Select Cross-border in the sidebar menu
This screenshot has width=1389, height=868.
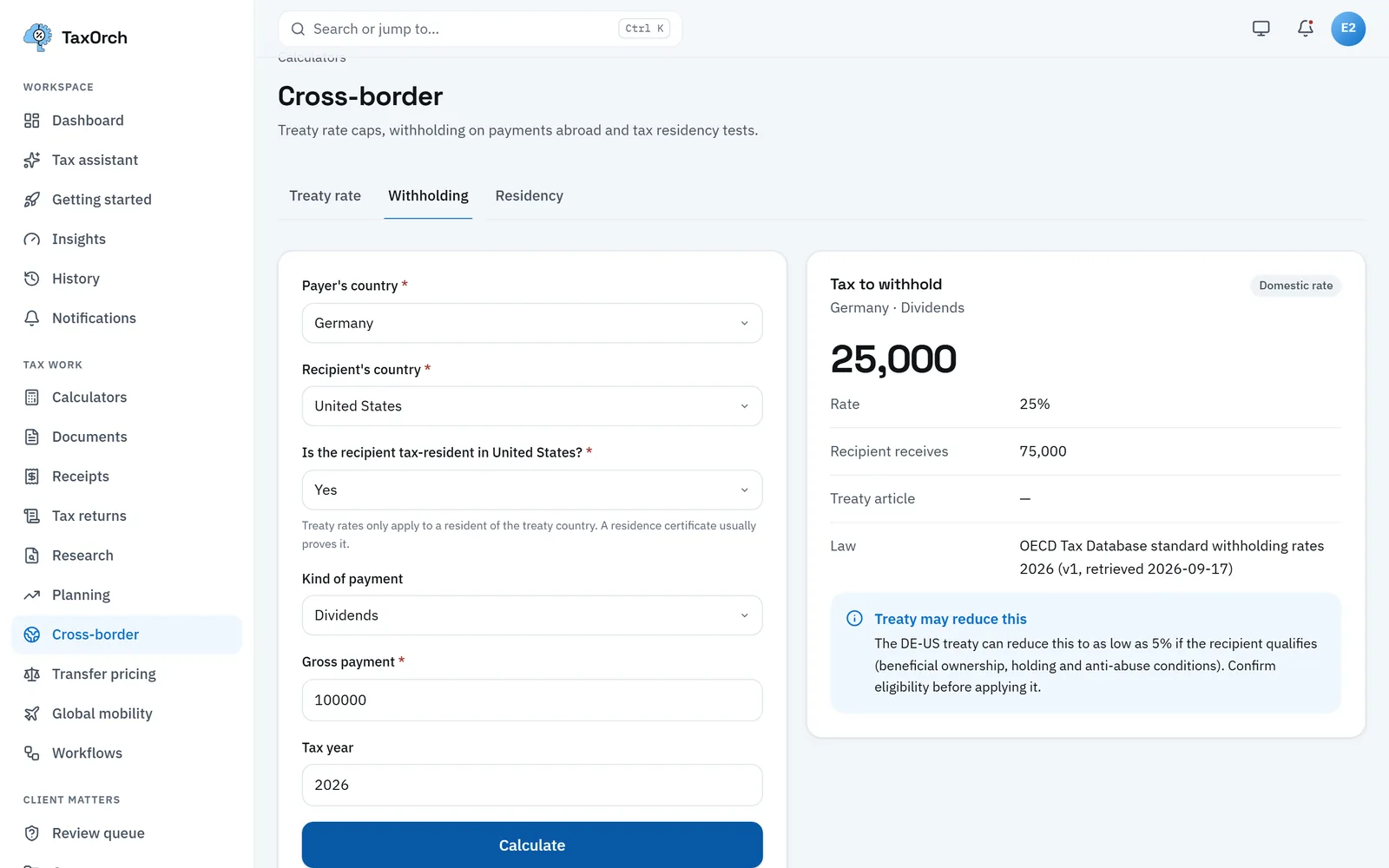click(127, 635)
